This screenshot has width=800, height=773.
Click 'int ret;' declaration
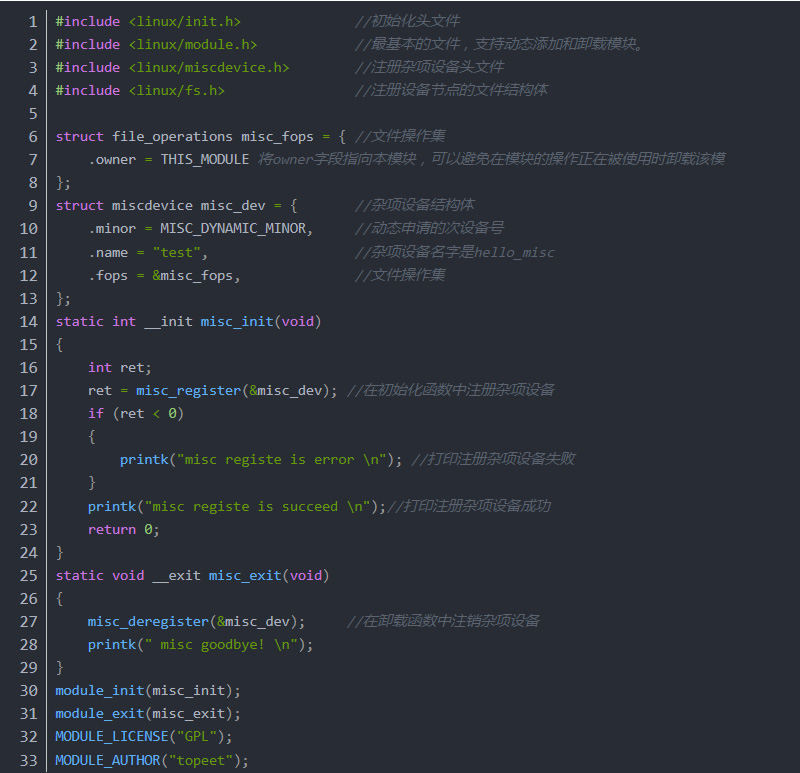[x=119, y=367]
